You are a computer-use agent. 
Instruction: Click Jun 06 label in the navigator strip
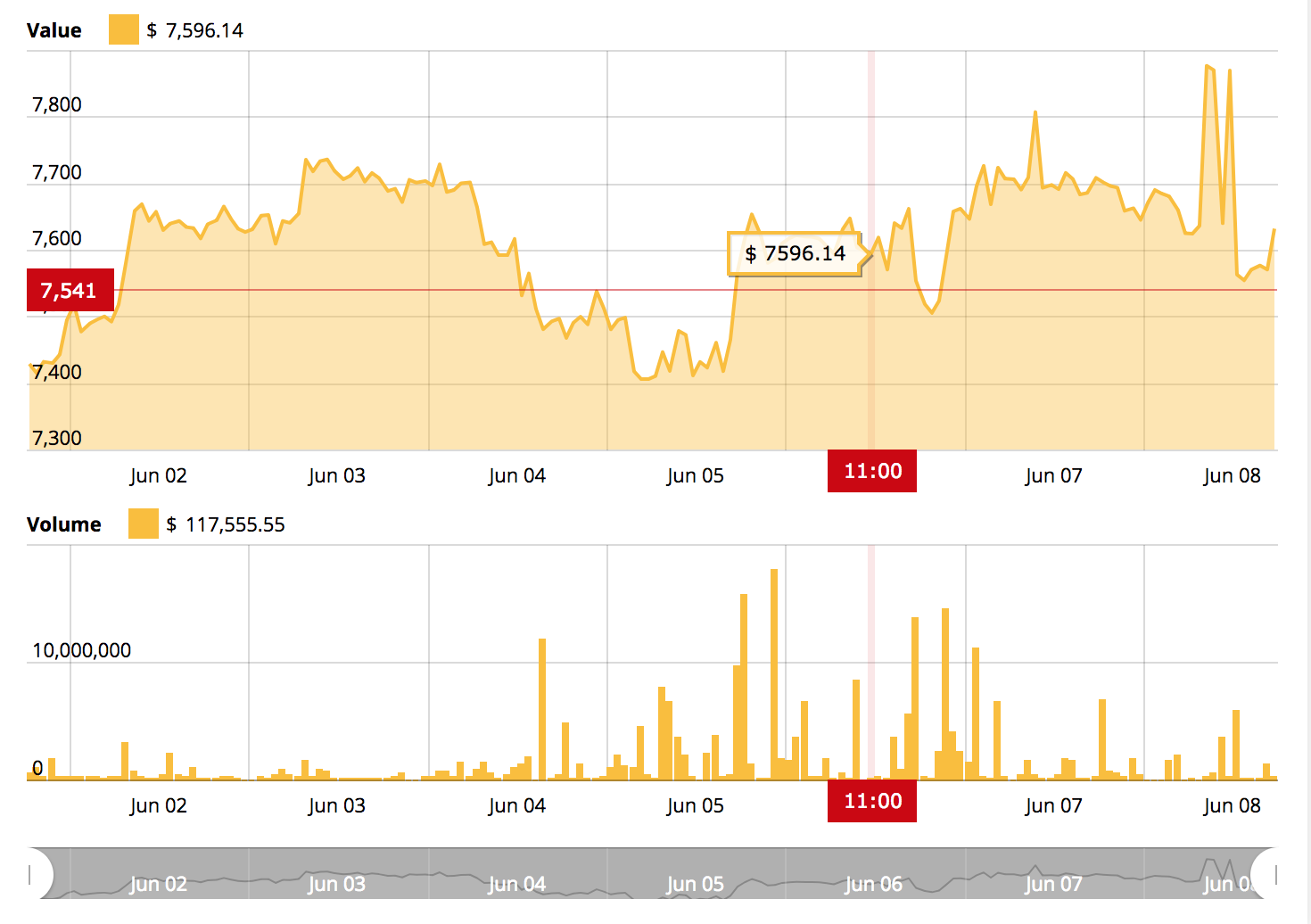(x=871, y=884)
